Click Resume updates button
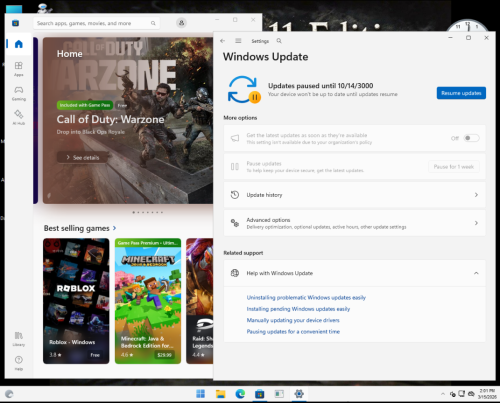The width and height of the screenshot is (500, 403). 461,93
